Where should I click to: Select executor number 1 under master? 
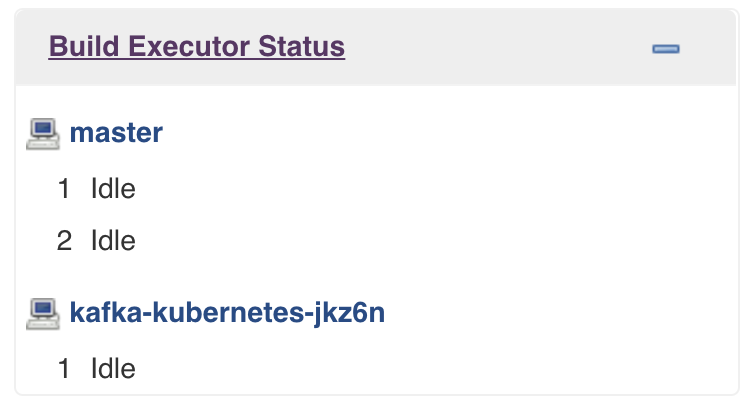click(x=64, y=189)
